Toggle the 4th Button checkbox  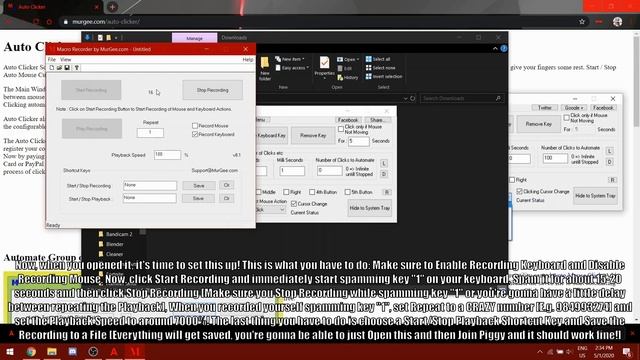(312, 192)
